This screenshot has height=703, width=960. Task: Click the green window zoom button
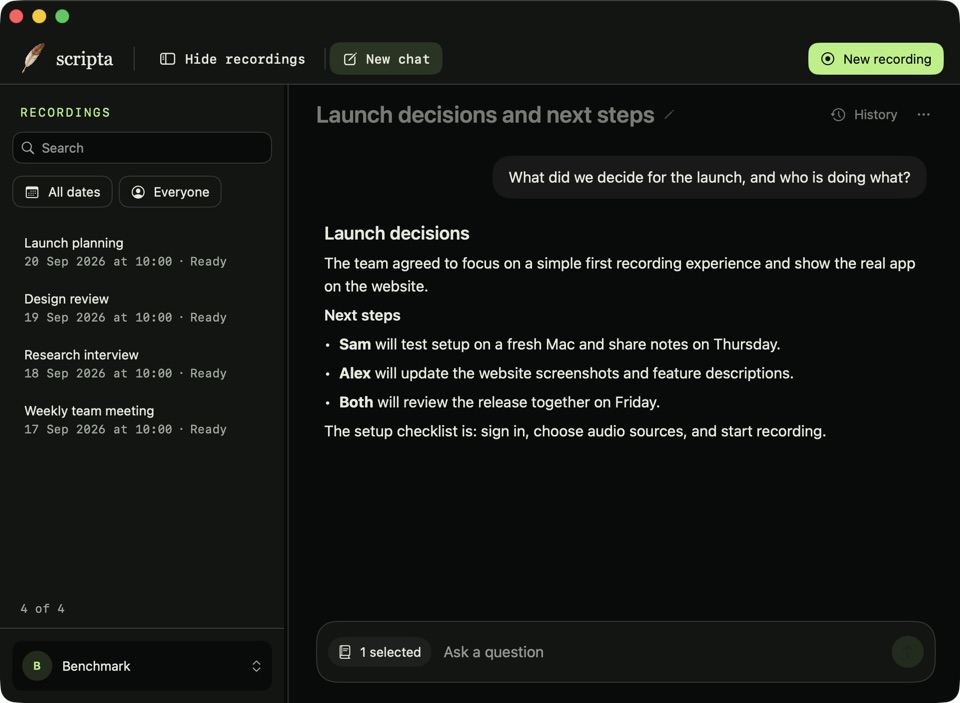[x=62, y=17]
